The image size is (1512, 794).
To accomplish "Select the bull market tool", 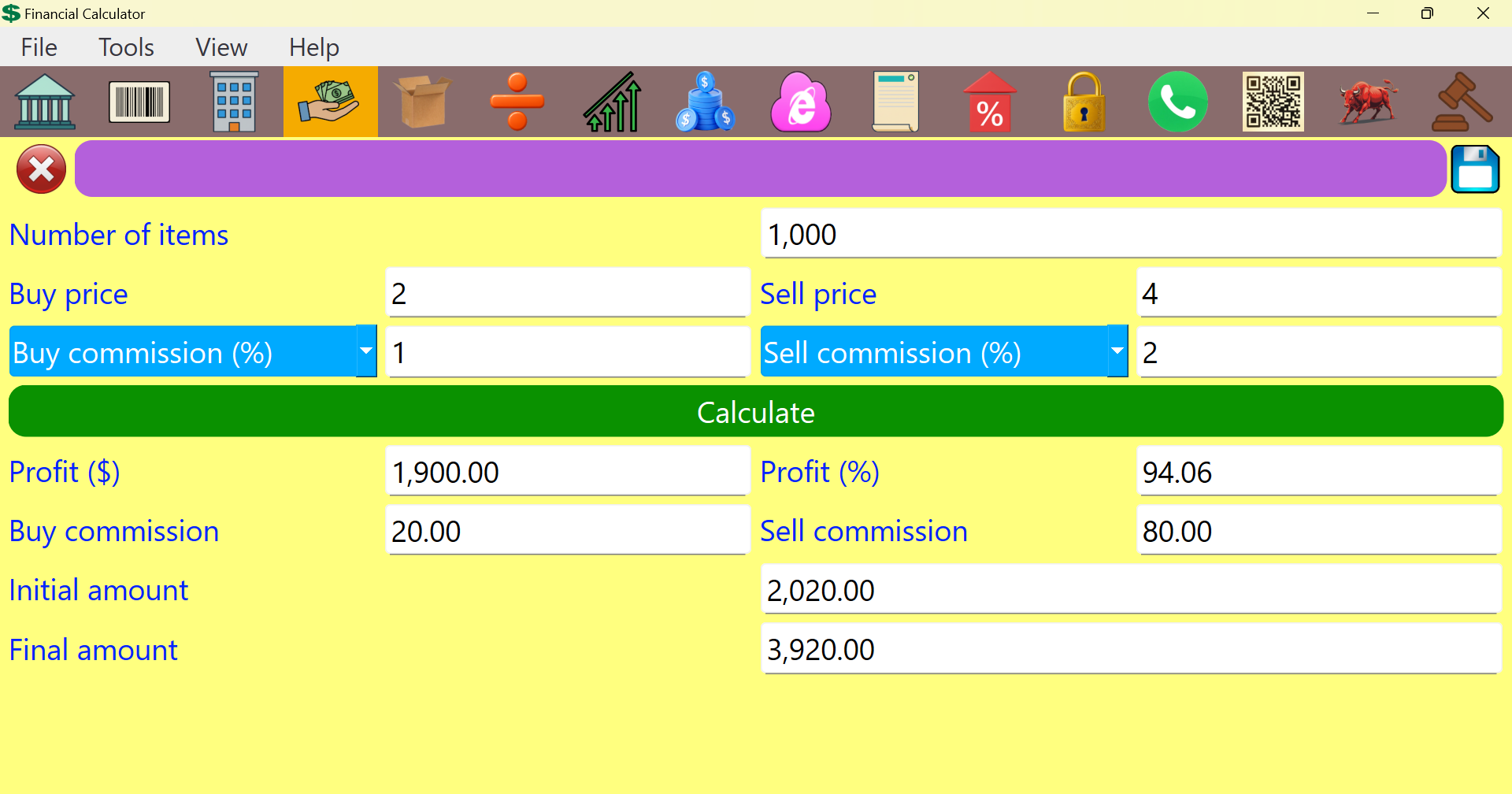I will pyautogui.click(x=1367, y=101).
